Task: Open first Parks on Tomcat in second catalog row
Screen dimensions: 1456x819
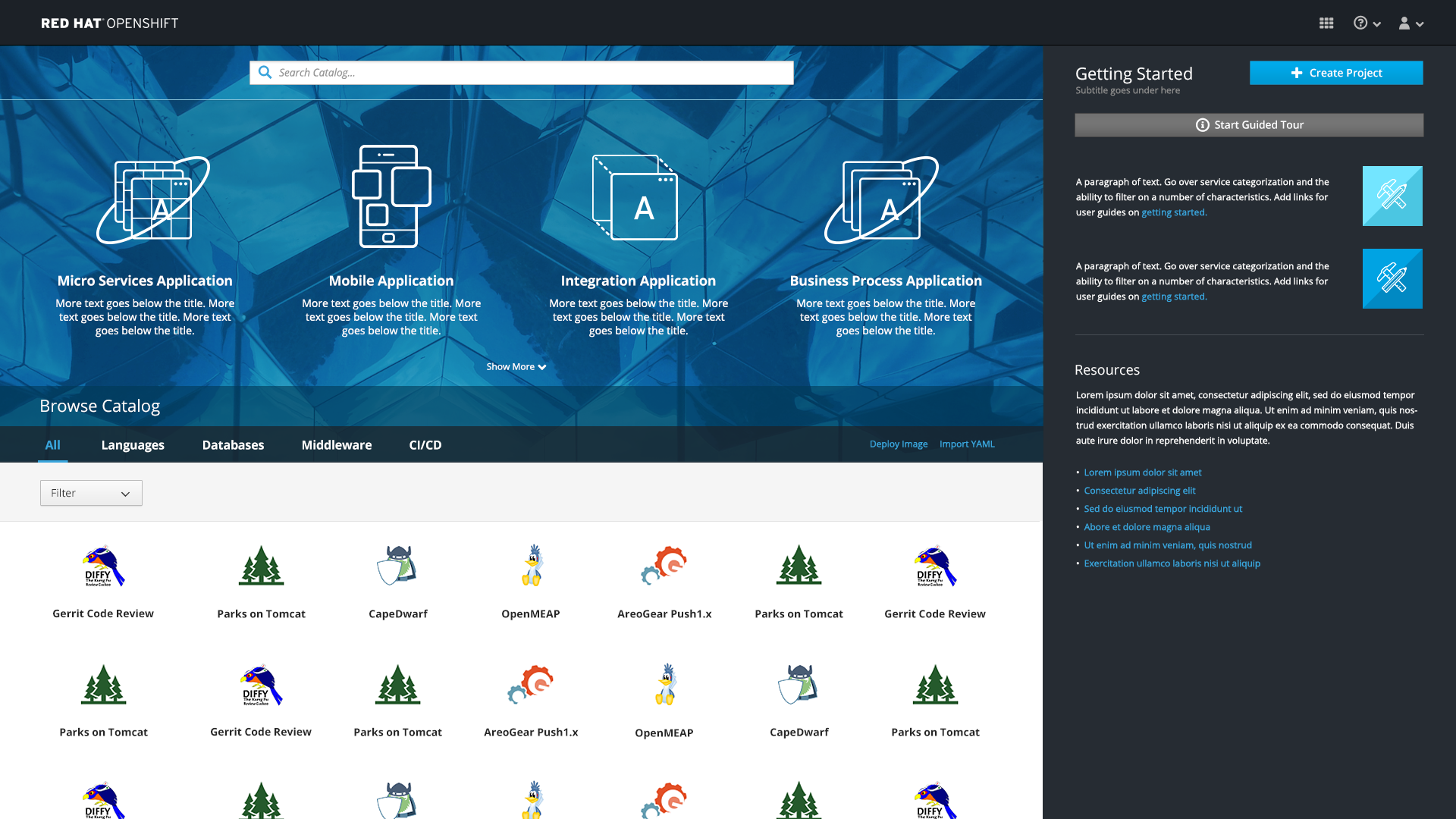Action: coord(104,701)
